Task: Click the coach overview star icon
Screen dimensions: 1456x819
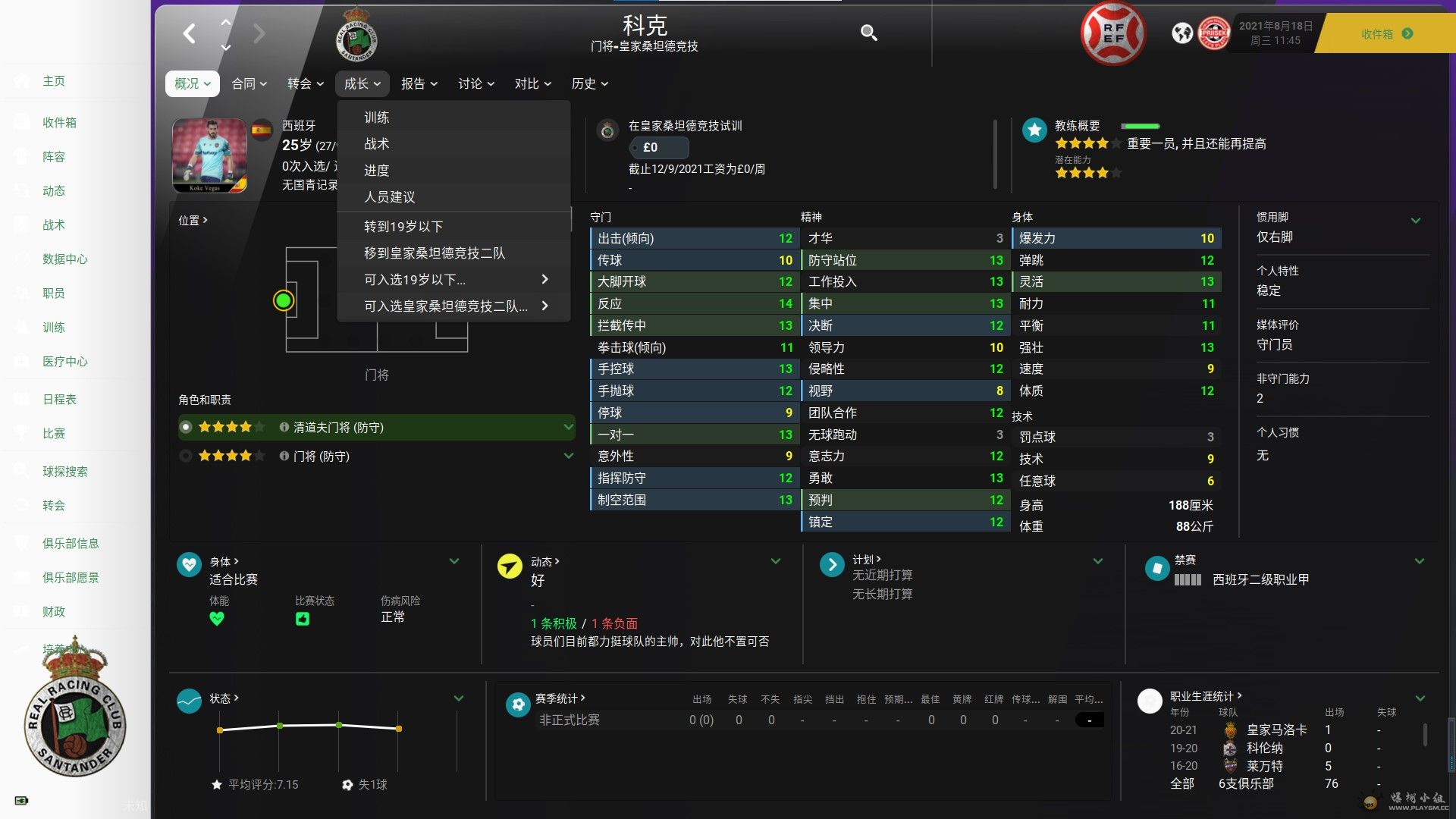Action: pos(1034,130)
